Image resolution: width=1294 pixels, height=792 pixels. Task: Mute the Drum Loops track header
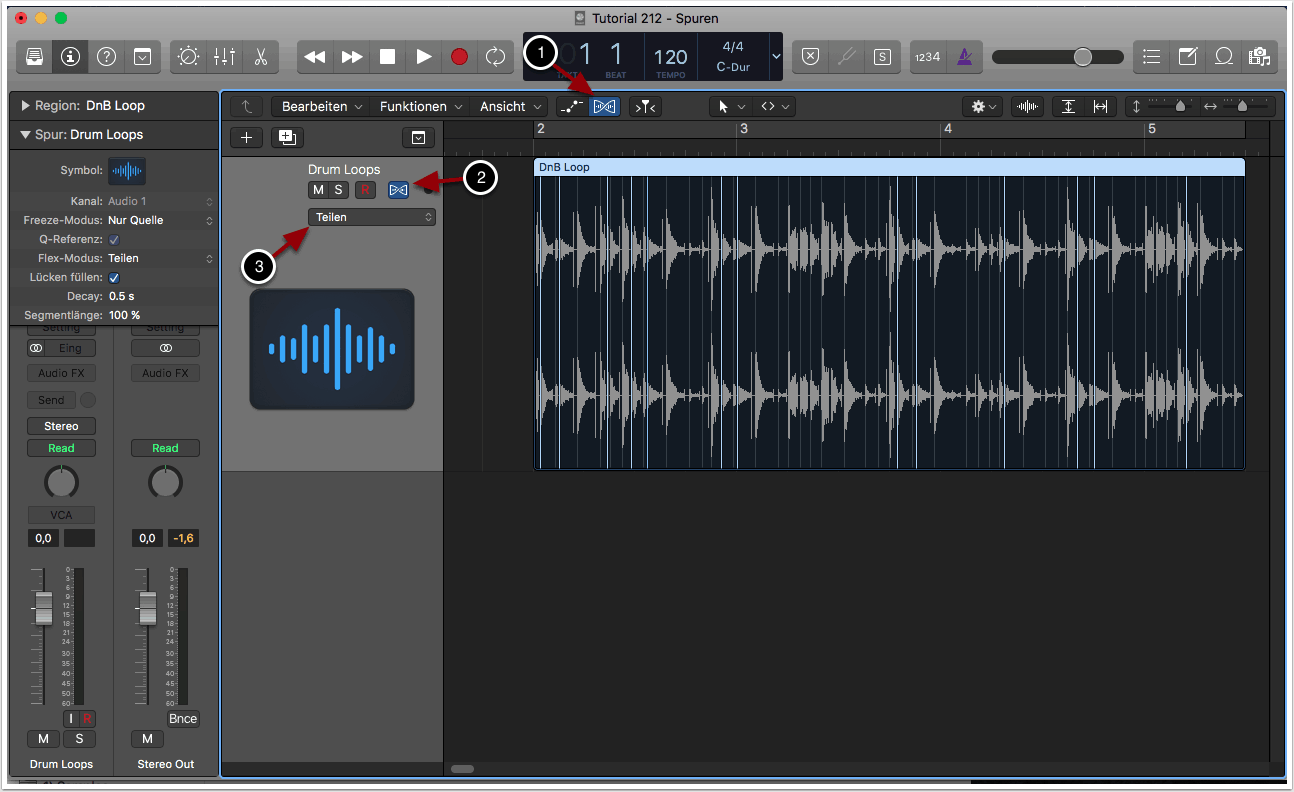point(318,190)
